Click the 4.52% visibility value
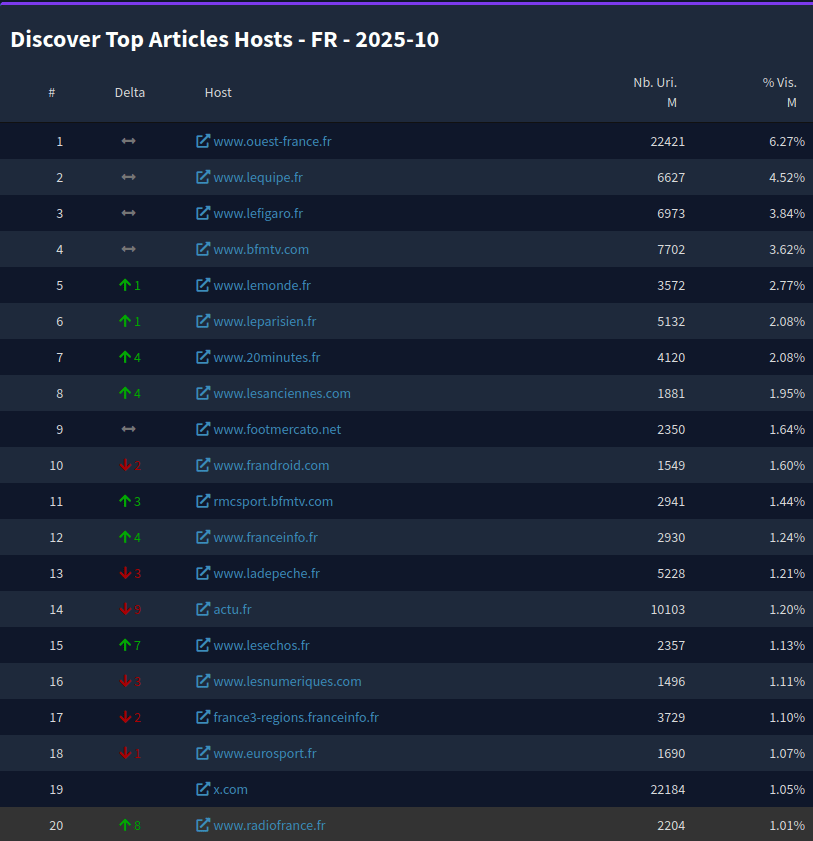This screenshot has height=841, width=813. 787,178
